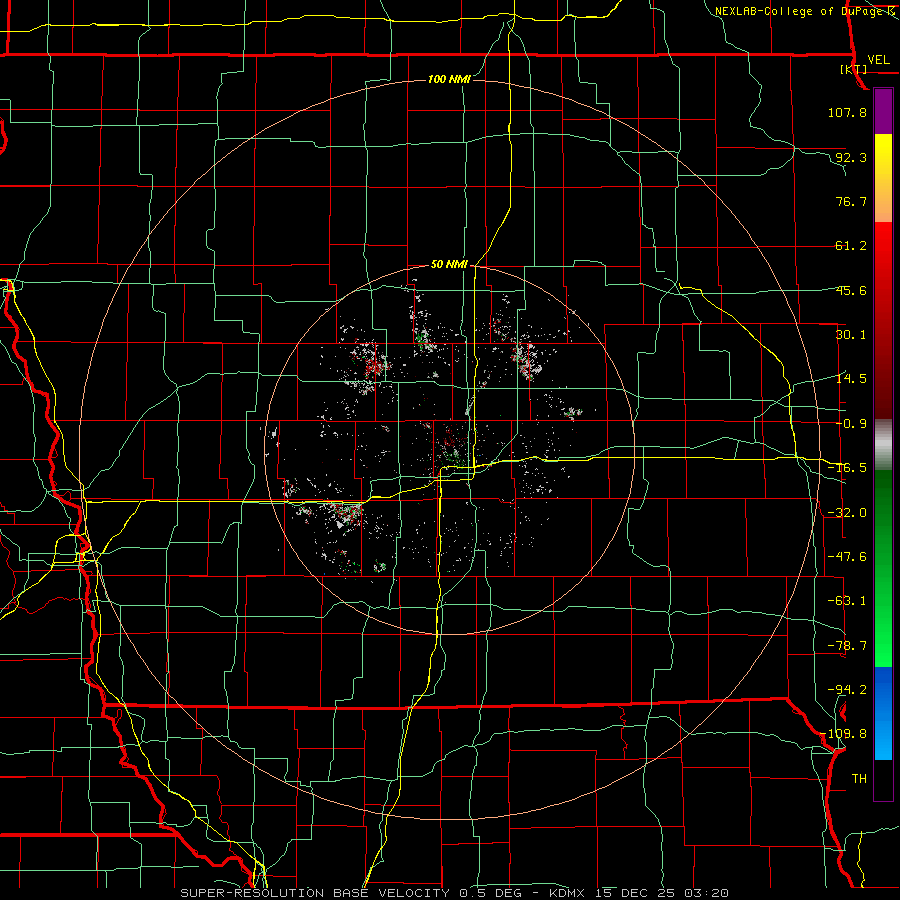Viewport: 900px width, 900px height.
Task: Click the -94.2 velocity scale value
Action: pyautogui.click(x=847, y=689)
